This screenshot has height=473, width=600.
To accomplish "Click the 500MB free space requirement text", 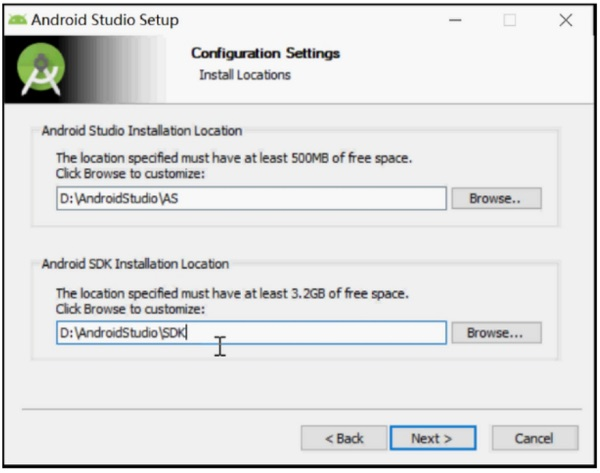I will point(234,158).
